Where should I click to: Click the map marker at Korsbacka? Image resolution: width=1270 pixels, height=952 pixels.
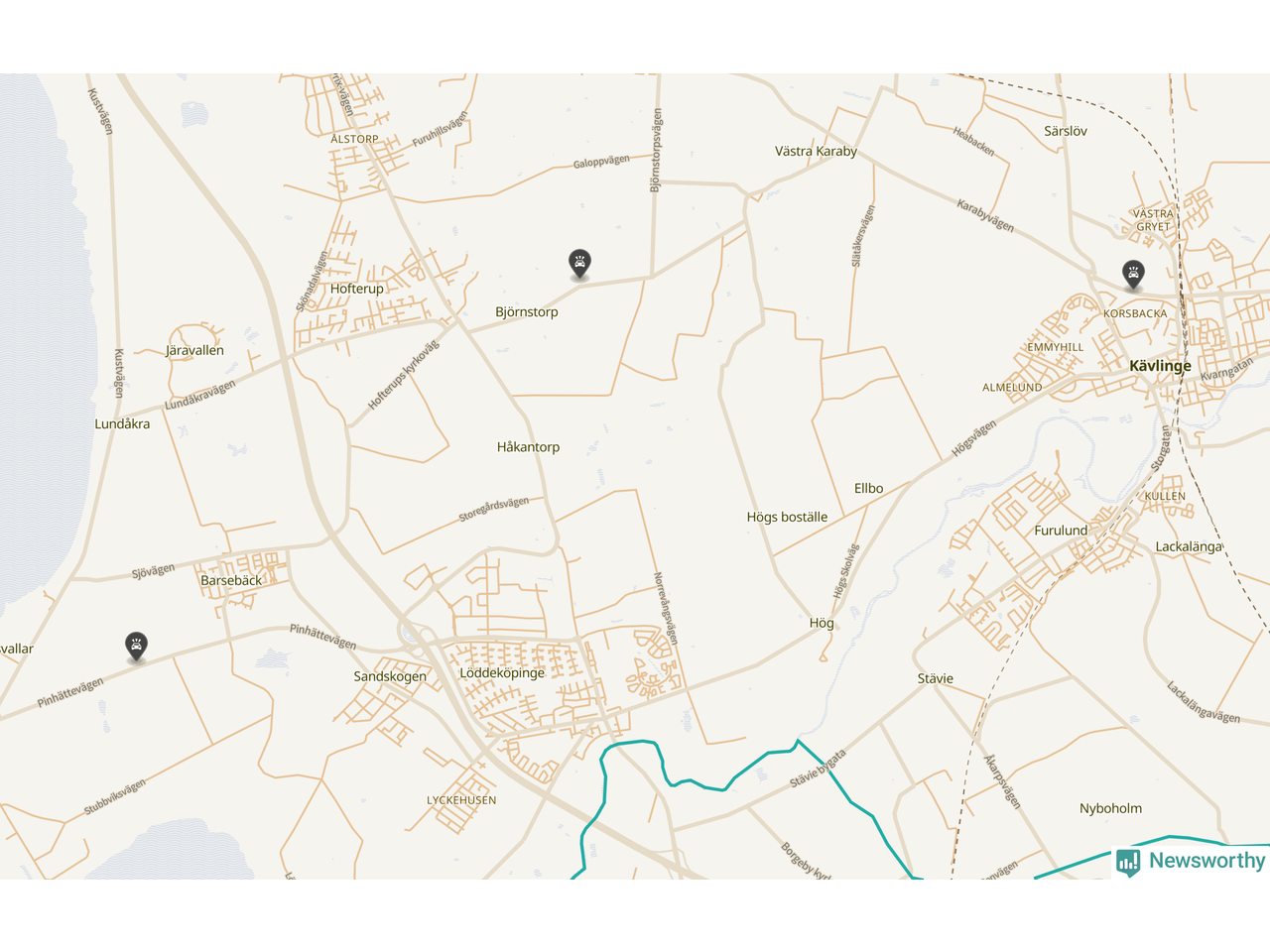point(1133,275)
